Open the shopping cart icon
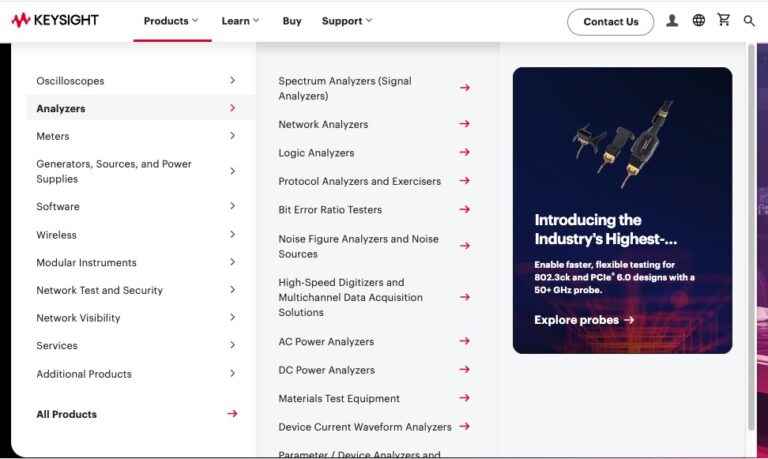This screenshot has width=768, height=459. tap(723, 20)
